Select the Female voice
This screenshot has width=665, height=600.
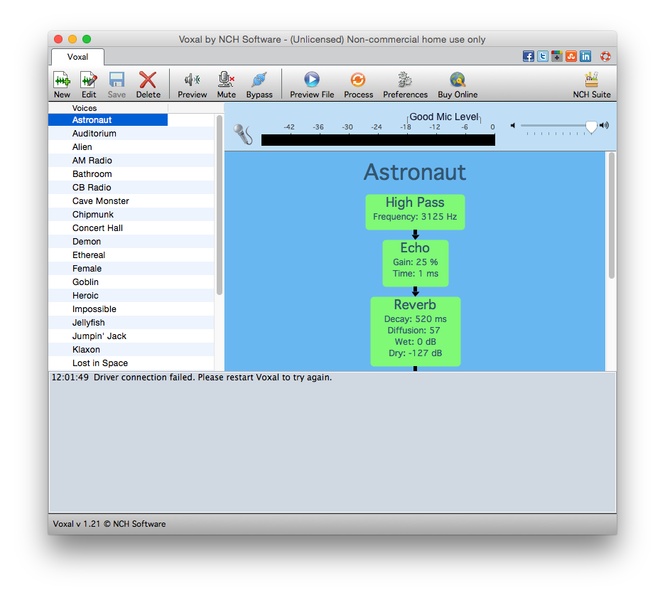point(131,269)
